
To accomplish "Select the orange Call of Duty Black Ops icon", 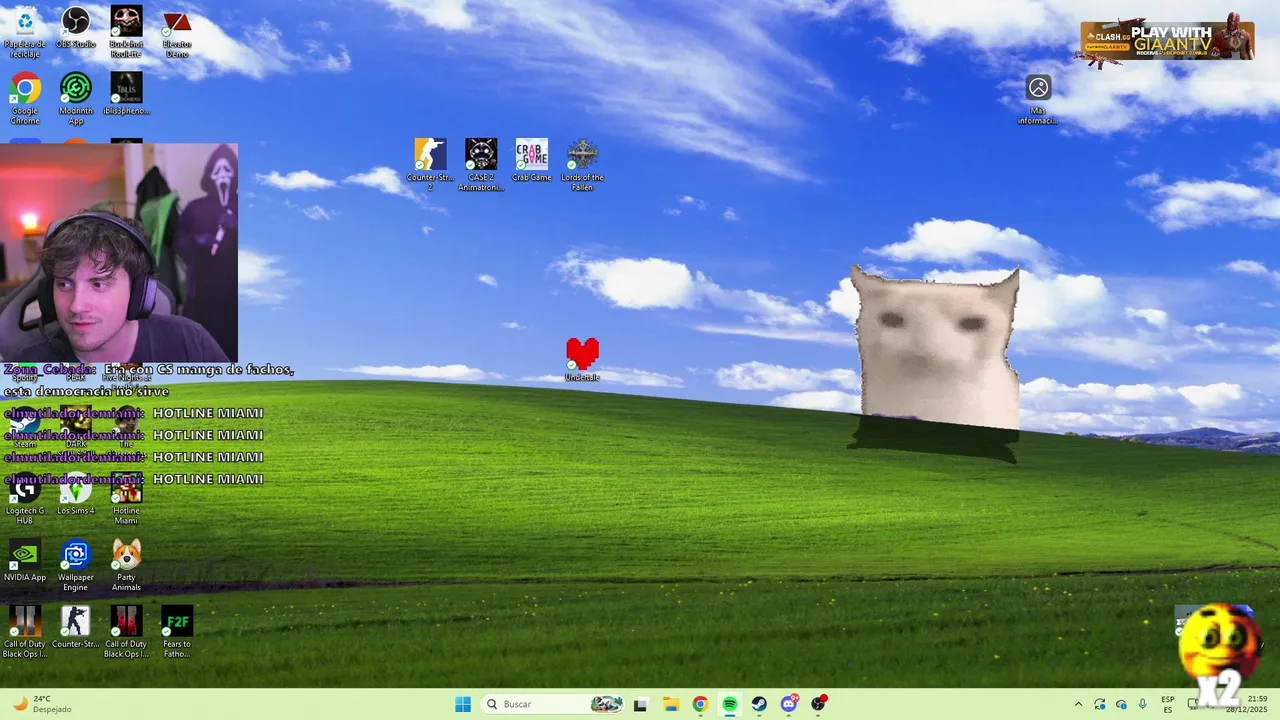I will pyautogui.click(x=25, y=632).
